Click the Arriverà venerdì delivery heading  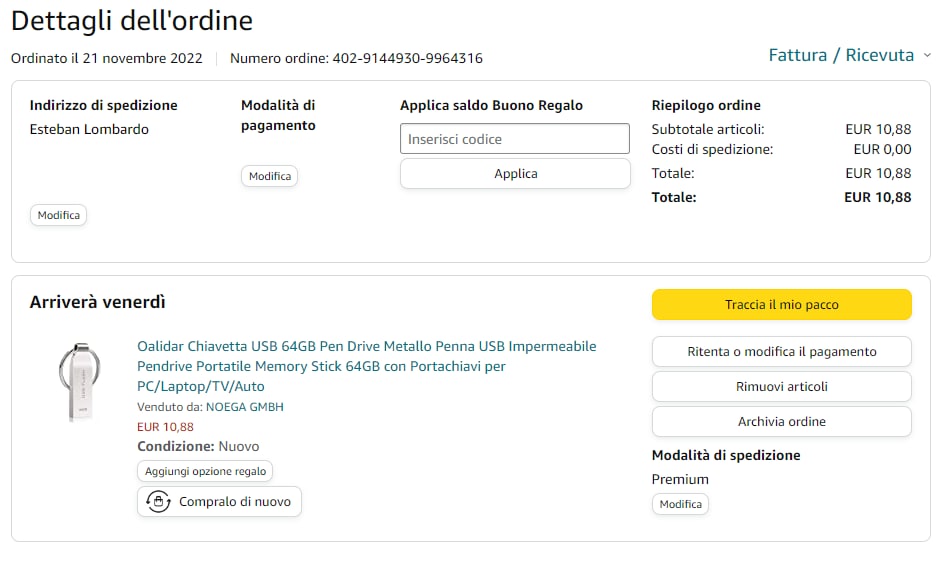98,302
